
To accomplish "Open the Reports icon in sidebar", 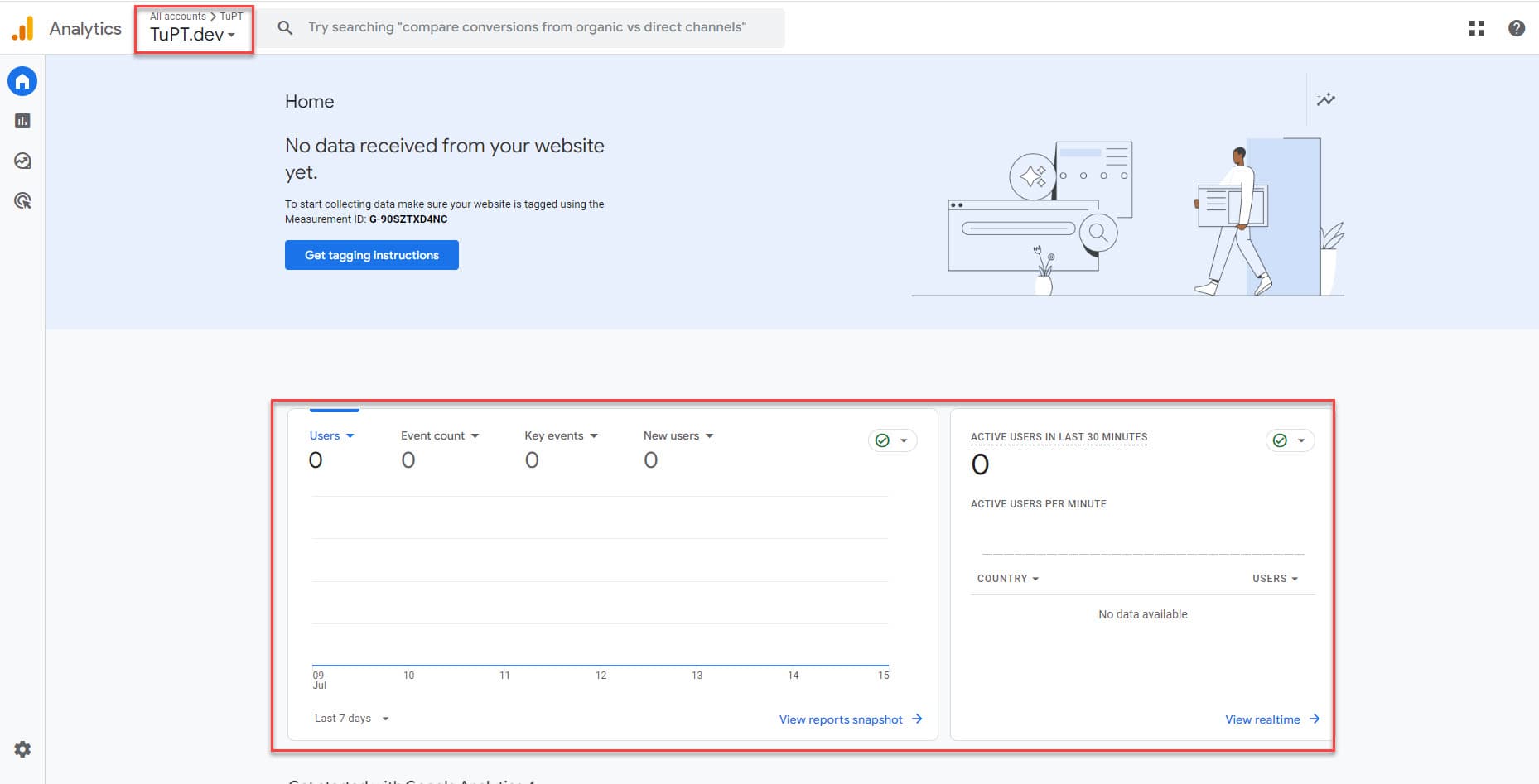I will coord(22,121).
